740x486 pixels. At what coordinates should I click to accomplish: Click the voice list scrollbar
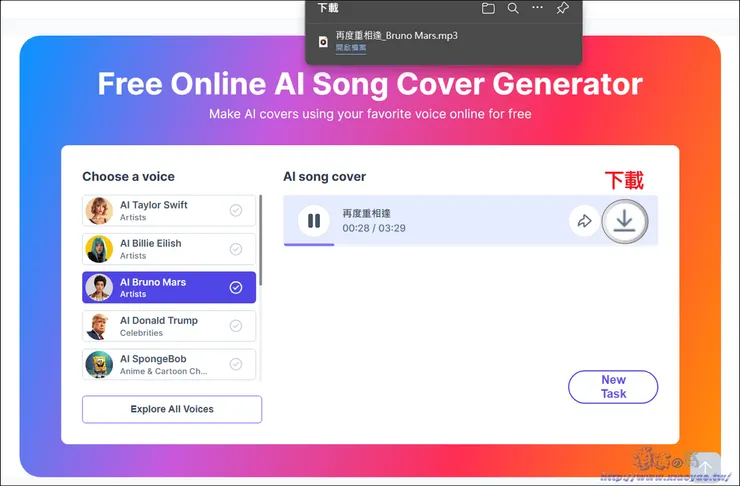point(261,240)
